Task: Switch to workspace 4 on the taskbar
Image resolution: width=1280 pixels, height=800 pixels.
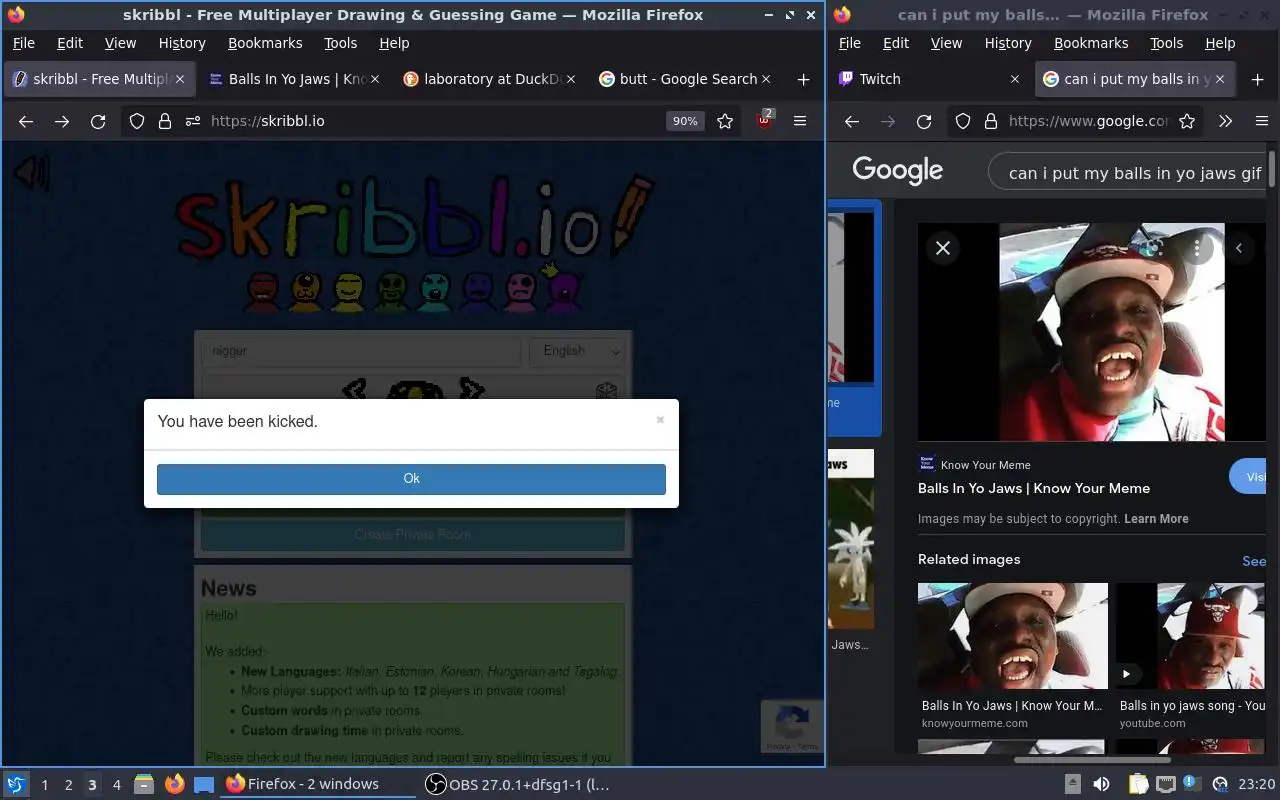Action: (116, 785)
